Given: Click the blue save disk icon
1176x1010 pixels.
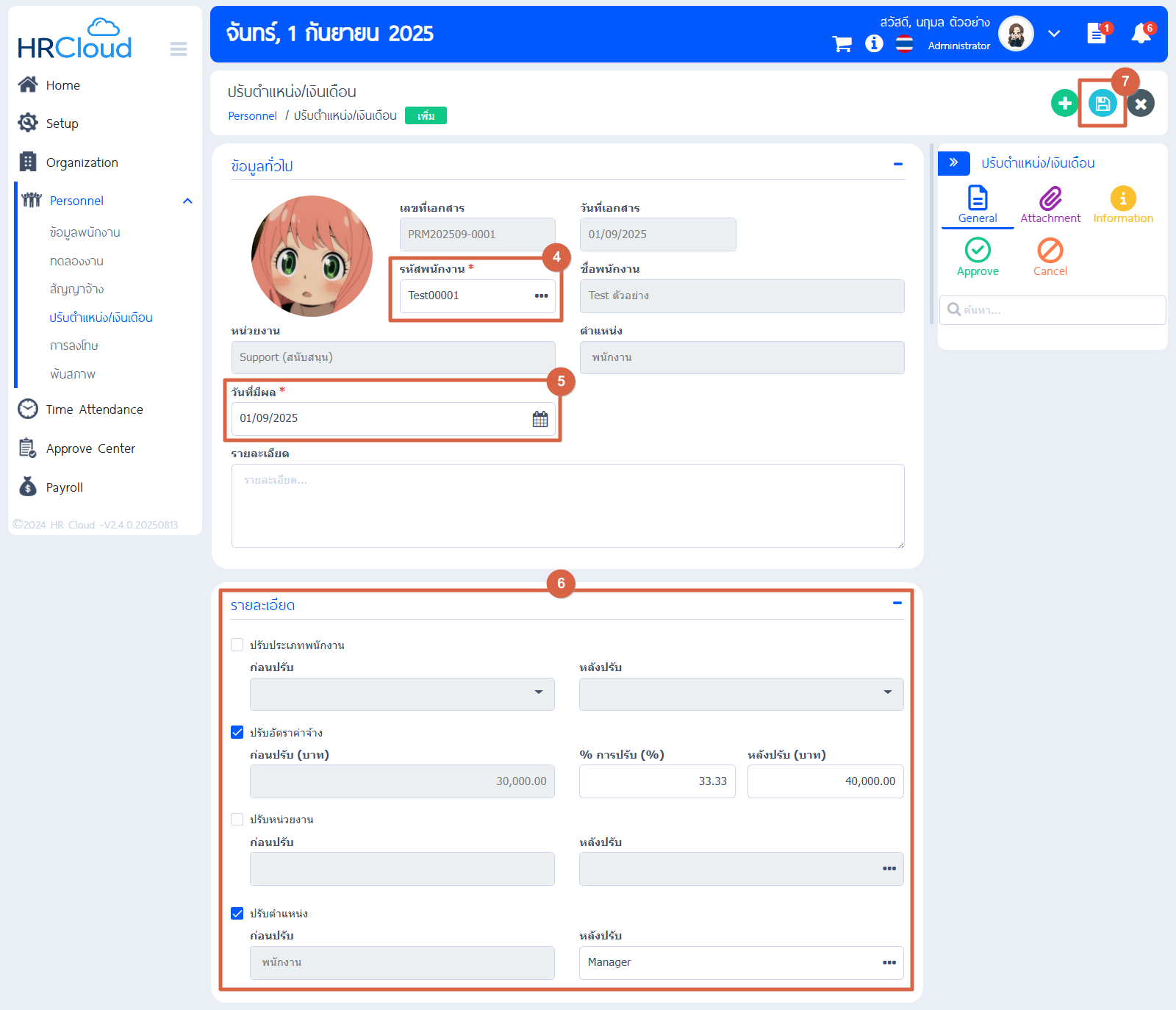Looking at the screenshot, I should [x=1102, y=104].
